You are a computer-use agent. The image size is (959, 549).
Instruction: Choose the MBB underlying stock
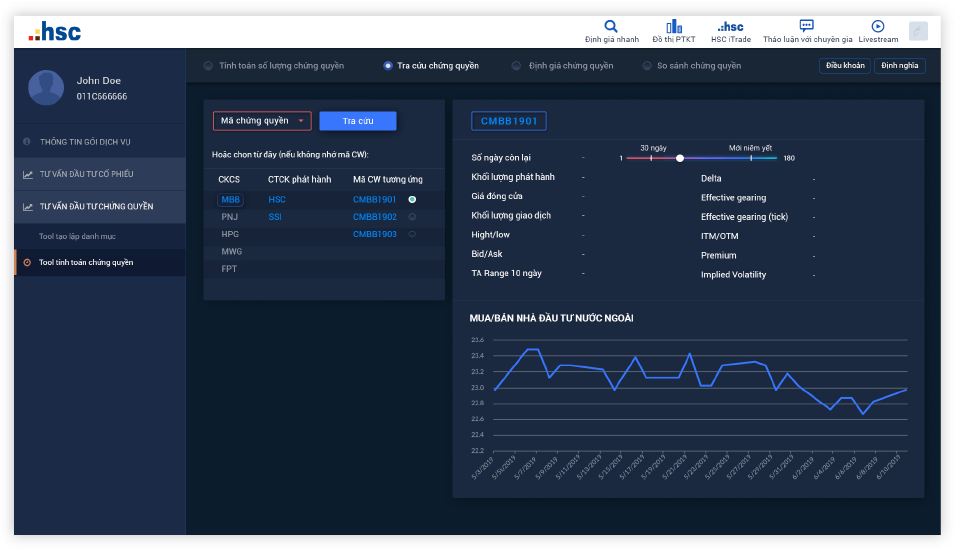tap(231, 200)
